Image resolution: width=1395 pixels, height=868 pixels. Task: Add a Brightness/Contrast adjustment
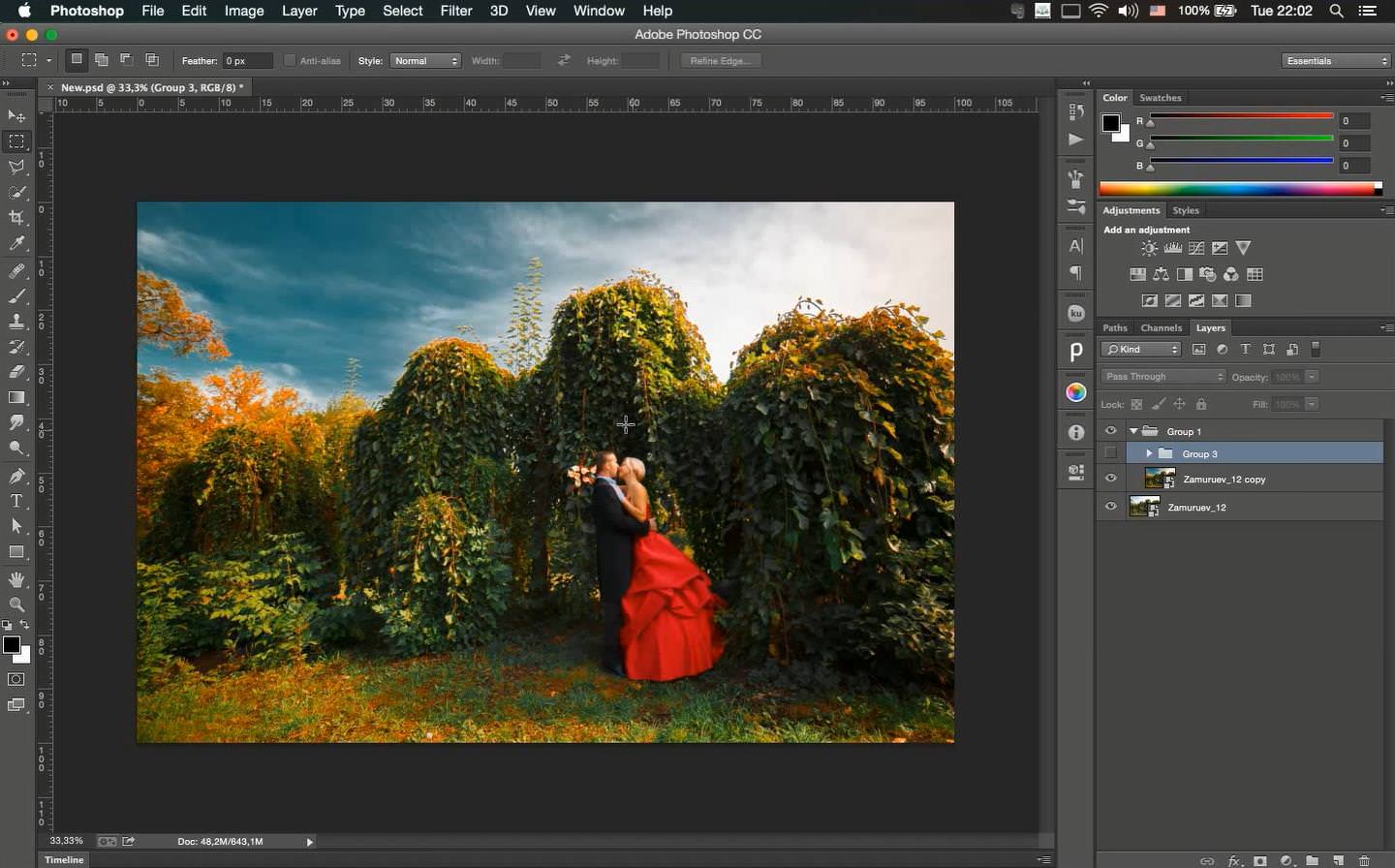click(1149, 248)
